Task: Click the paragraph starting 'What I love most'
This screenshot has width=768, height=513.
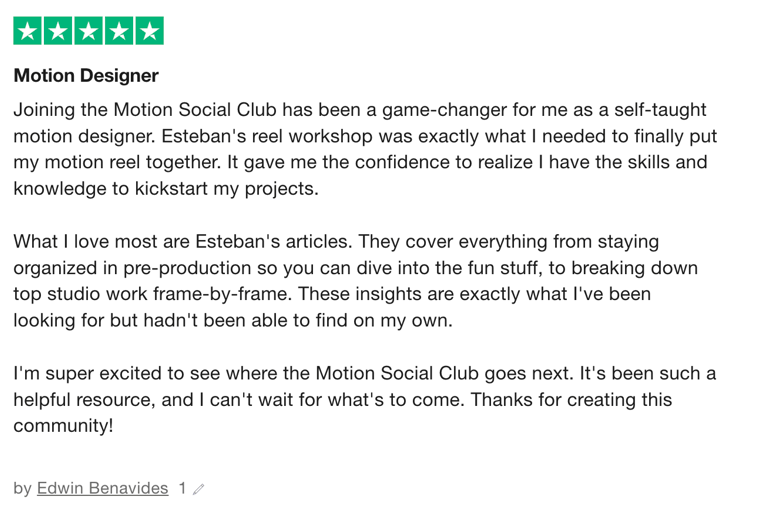Action: 356,281
